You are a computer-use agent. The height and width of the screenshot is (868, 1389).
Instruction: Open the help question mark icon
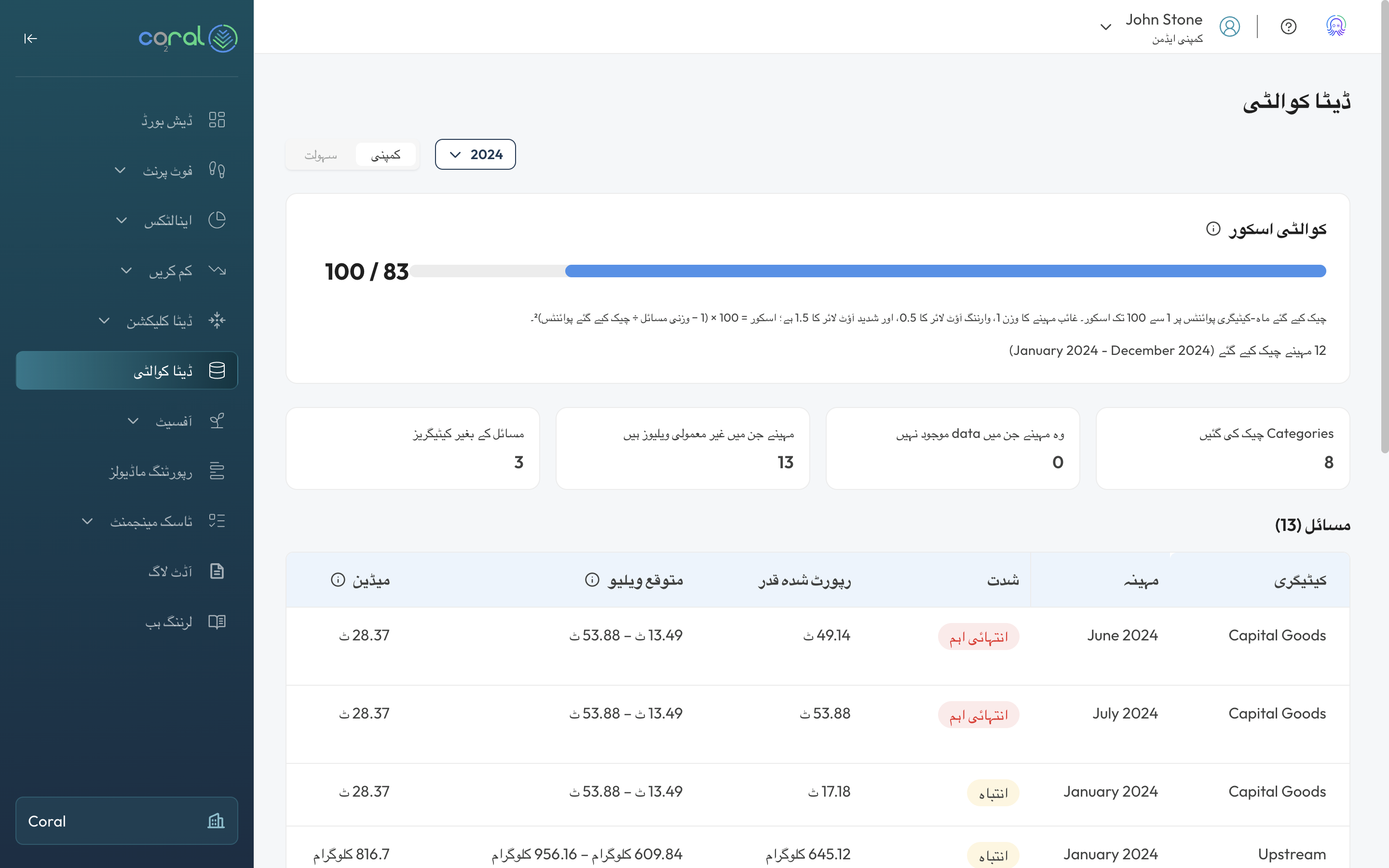(1289, 27)
